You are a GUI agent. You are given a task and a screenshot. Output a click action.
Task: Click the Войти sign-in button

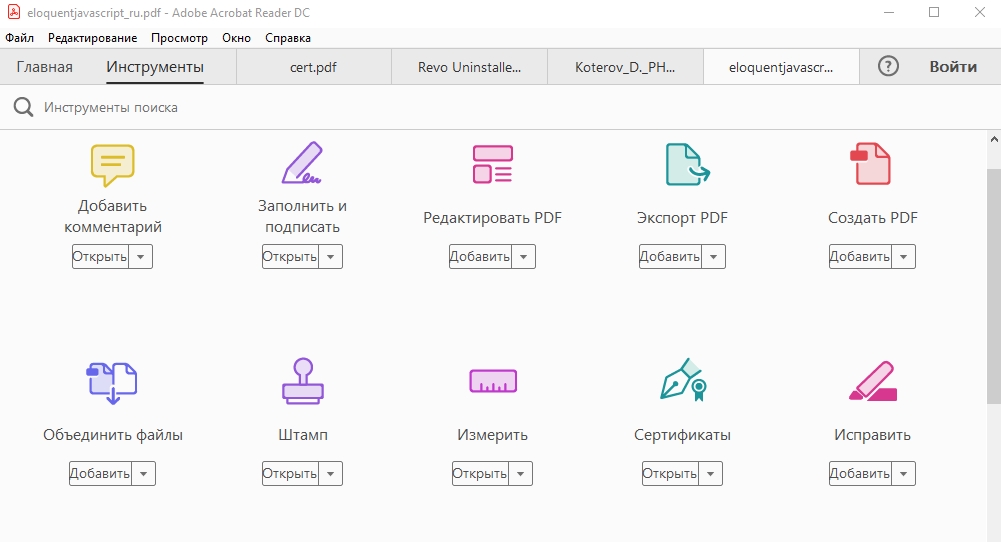coord(953,66)
